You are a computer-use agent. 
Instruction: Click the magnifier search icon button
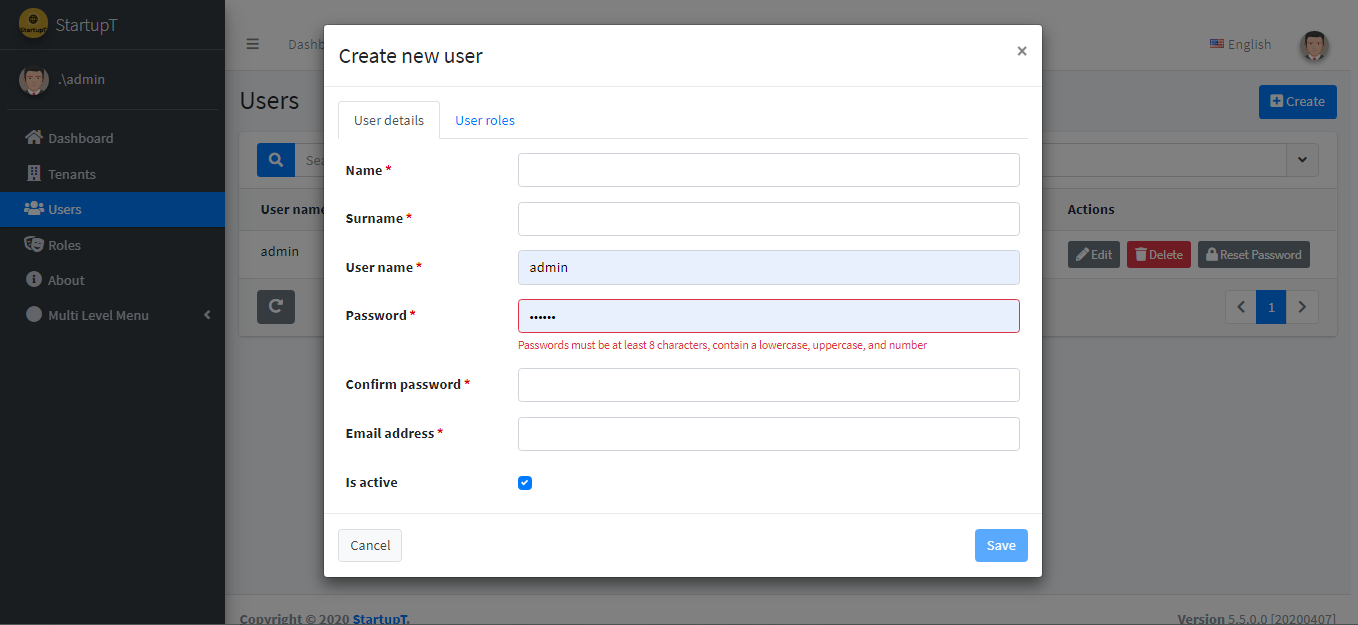276,160
